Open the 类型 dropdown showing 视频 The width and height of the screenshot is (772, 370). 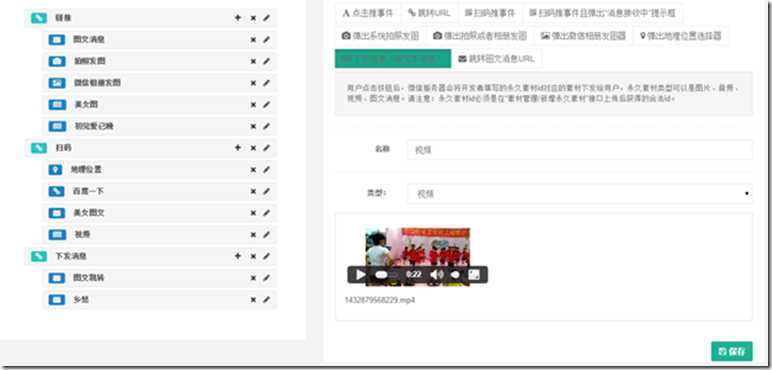580,194
